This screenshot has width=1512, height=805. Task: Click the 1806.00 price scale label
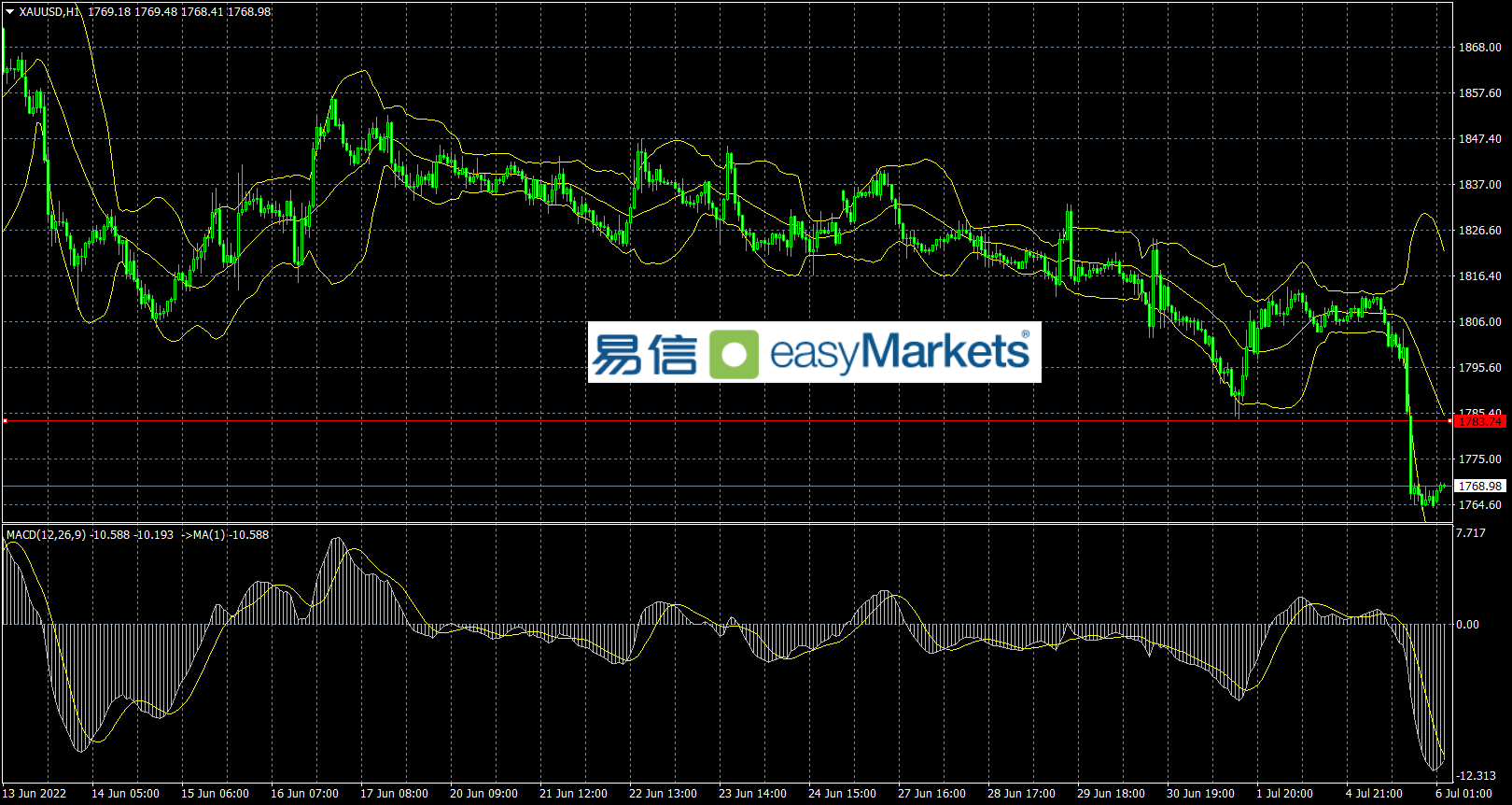coord(1480,322)
